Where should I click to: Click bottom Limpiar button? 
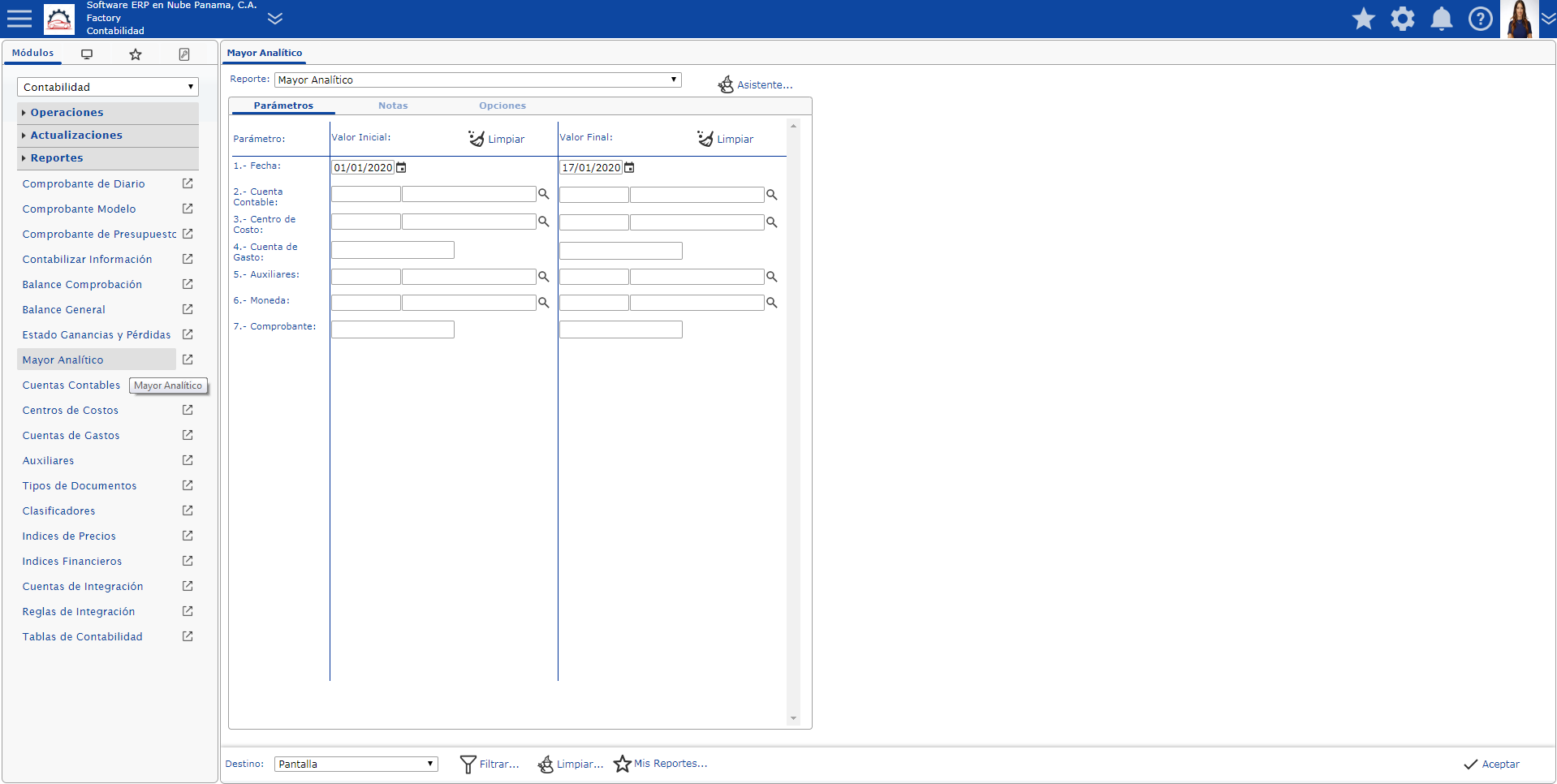[571, 764]
